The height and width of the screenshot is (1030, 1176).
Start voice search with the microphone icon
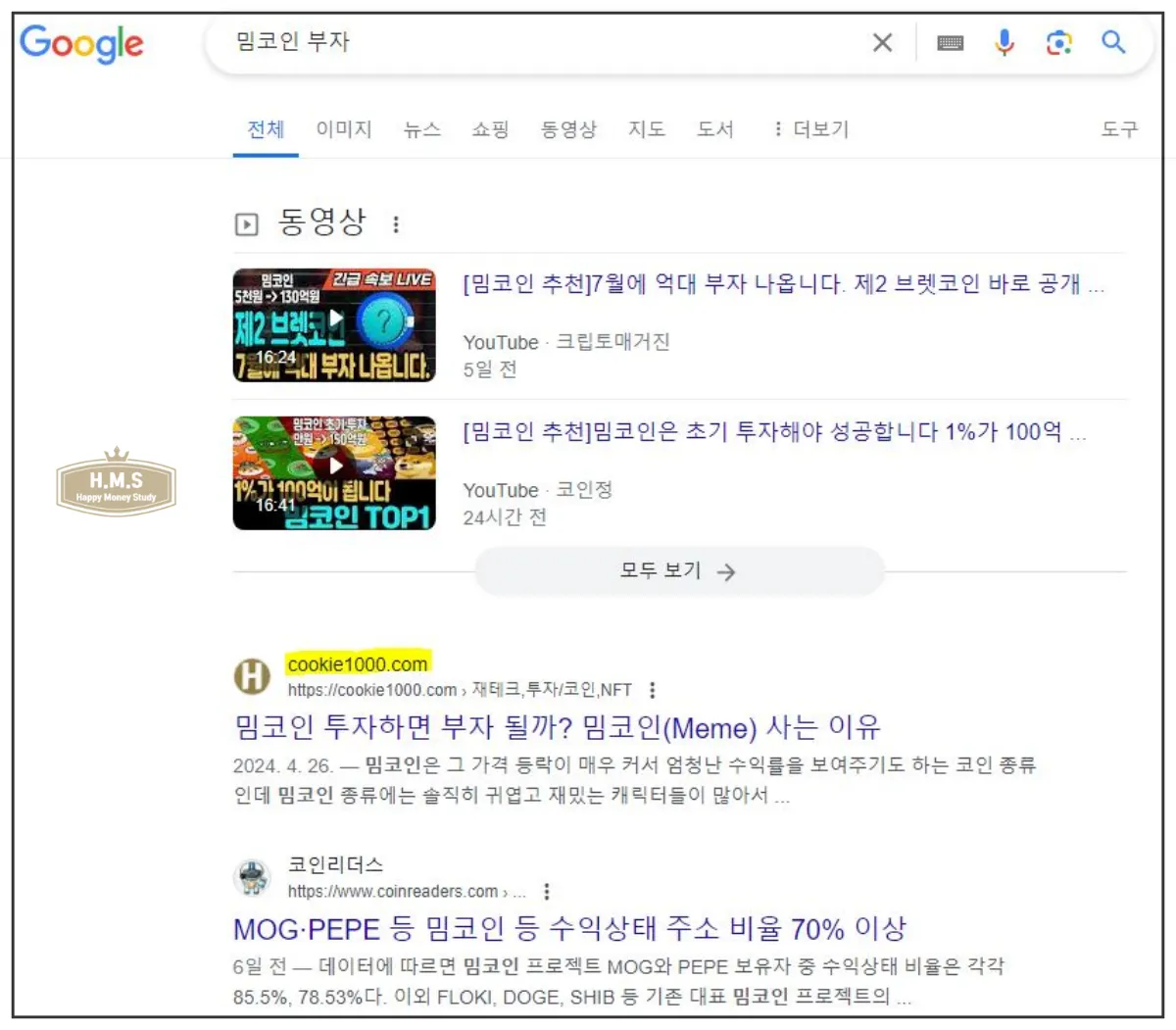coord(1004,42)
